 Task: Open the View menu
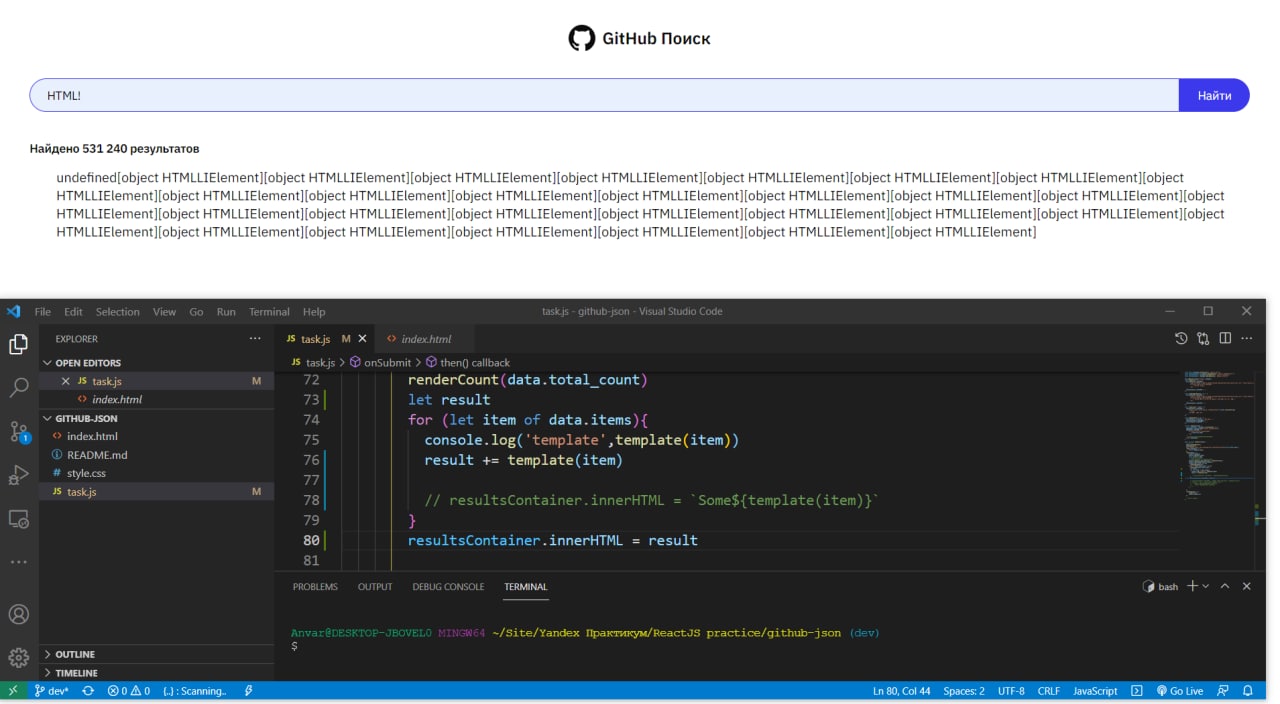[164, 311]
